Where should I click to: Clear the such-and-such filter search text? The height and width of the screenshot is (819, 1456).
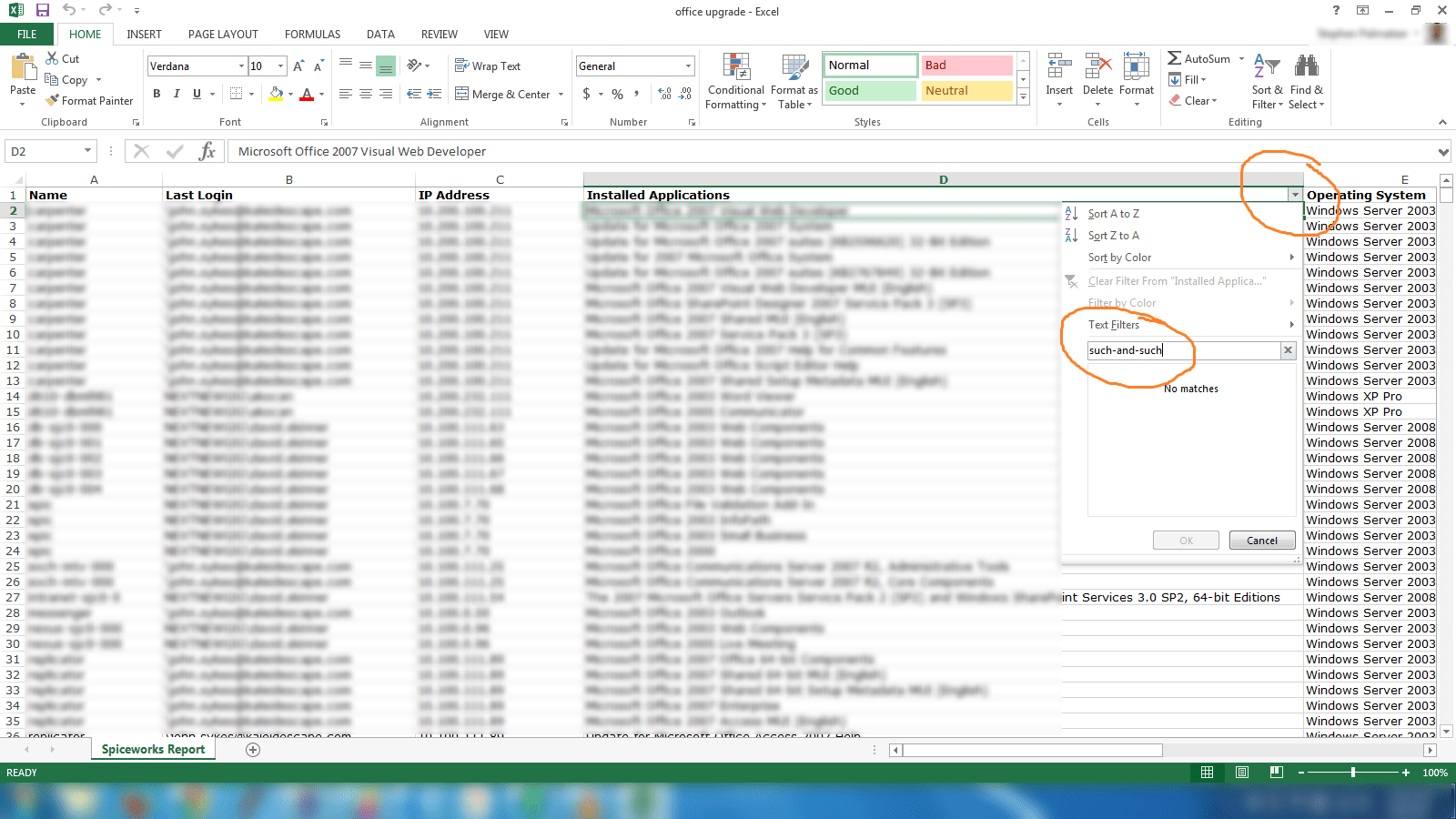(x=1288, y=350)
